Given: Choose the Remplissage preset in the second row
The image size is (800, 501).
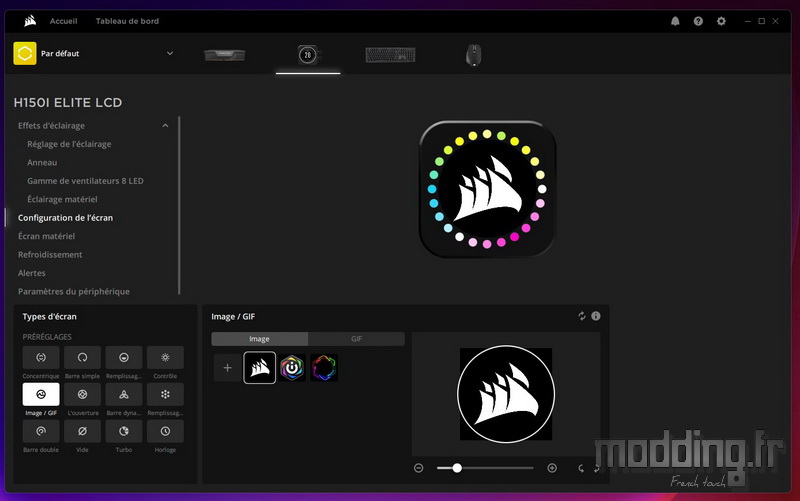Looking at the screenshot, I should [x=165, y=394].
